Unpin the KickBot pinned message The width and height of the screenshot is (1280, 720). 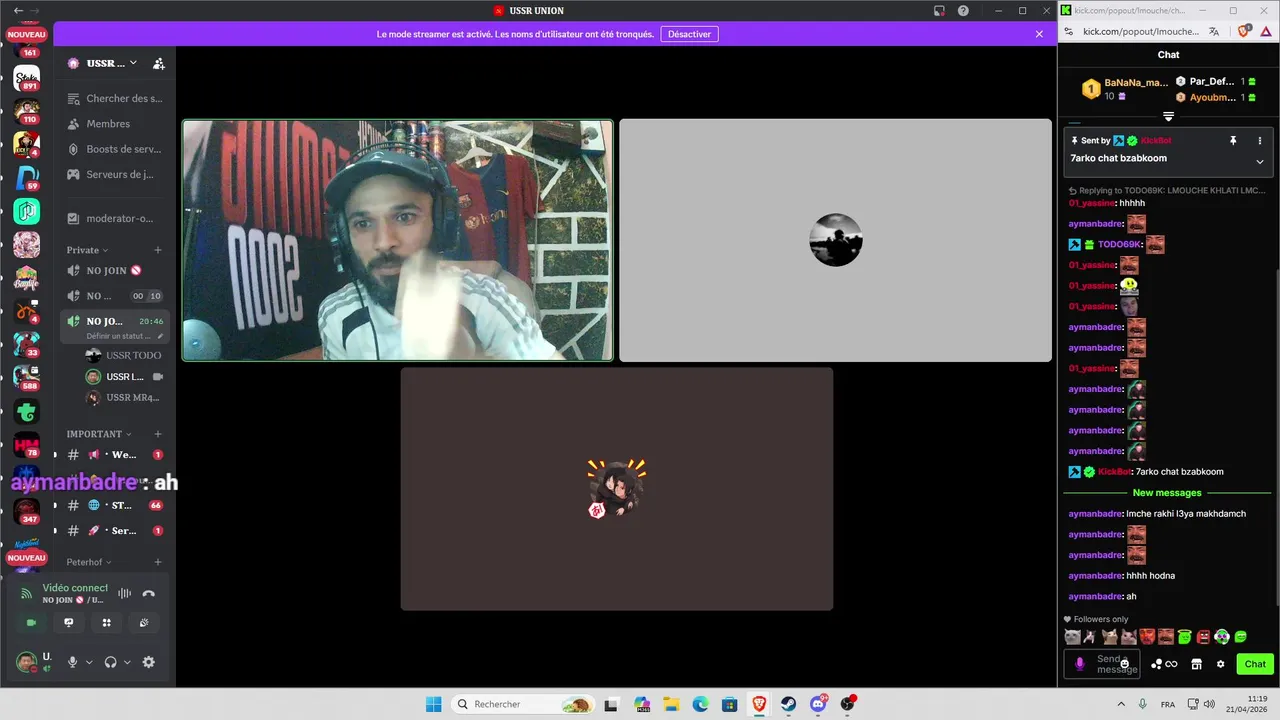tap(1233, 141)
